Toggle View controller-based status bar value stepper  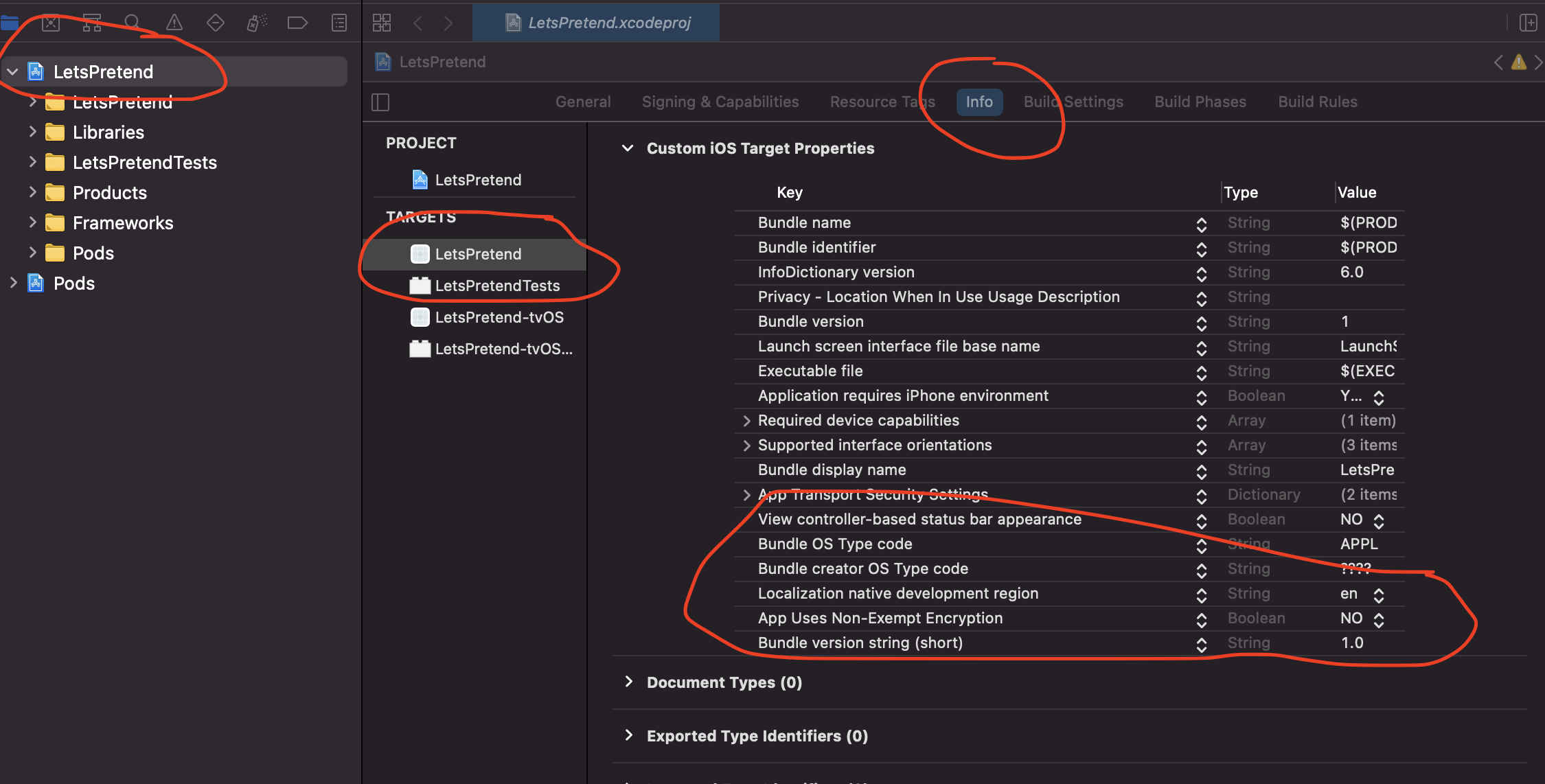click(x=1379, y=520)
